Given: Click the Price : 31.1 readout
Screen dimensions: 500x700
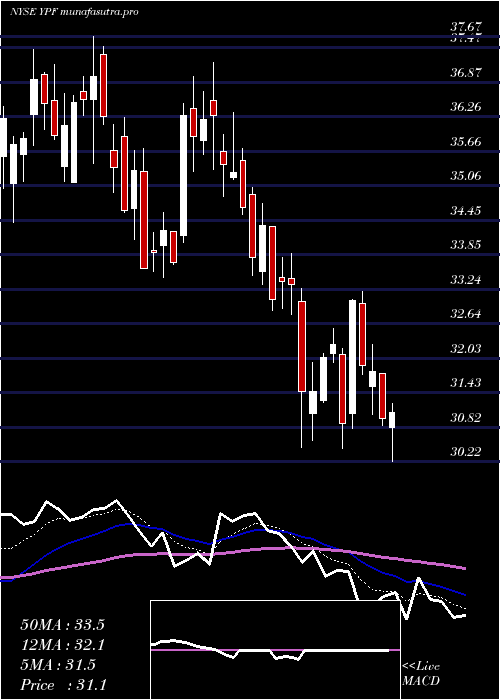Looking at the screenshot, I should click(x=62, y=685).
